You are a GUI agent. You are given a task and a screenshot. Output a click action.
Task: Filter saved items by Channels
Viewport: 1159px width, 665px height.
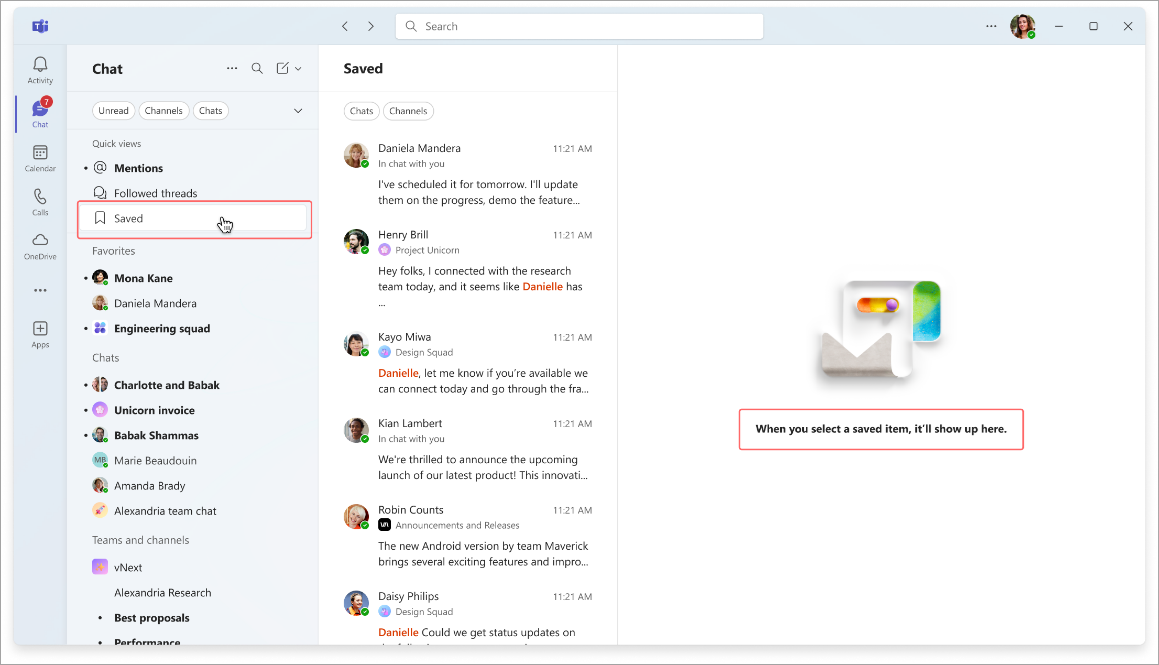[408, 111]
